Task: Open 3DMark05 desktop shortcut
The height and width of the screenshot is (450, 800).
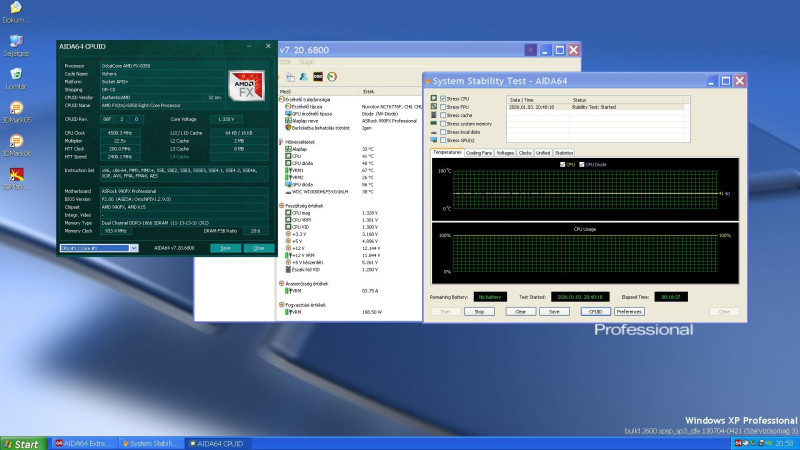Action: [15, 108]
